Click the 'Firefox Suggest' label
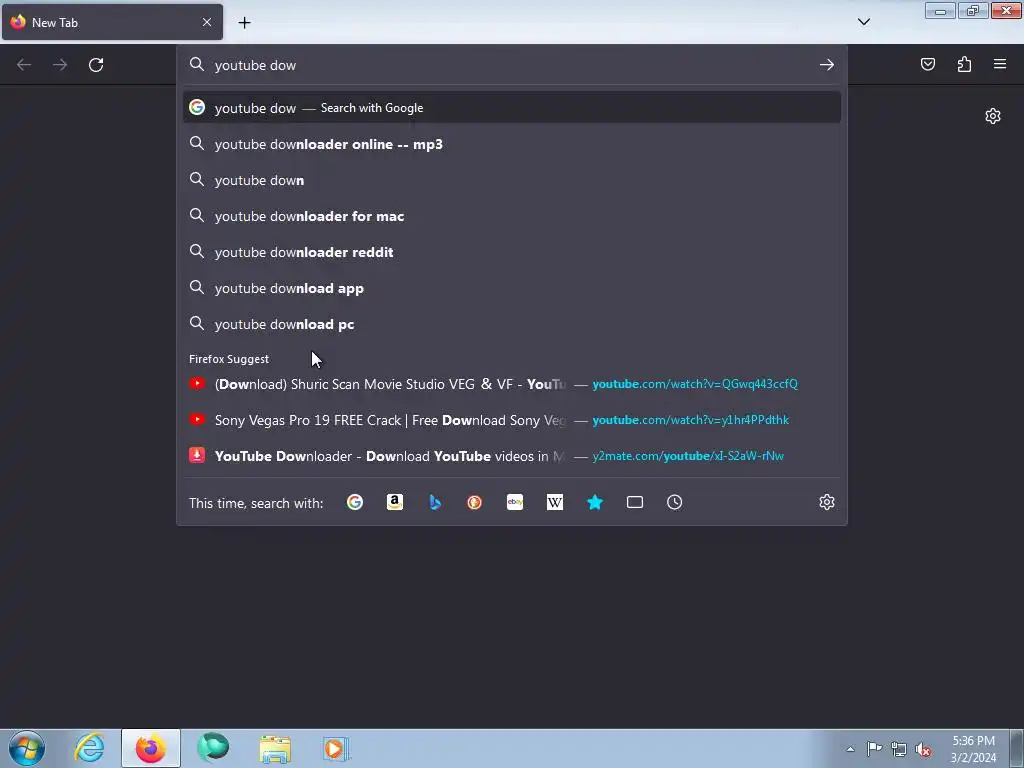 229,359
